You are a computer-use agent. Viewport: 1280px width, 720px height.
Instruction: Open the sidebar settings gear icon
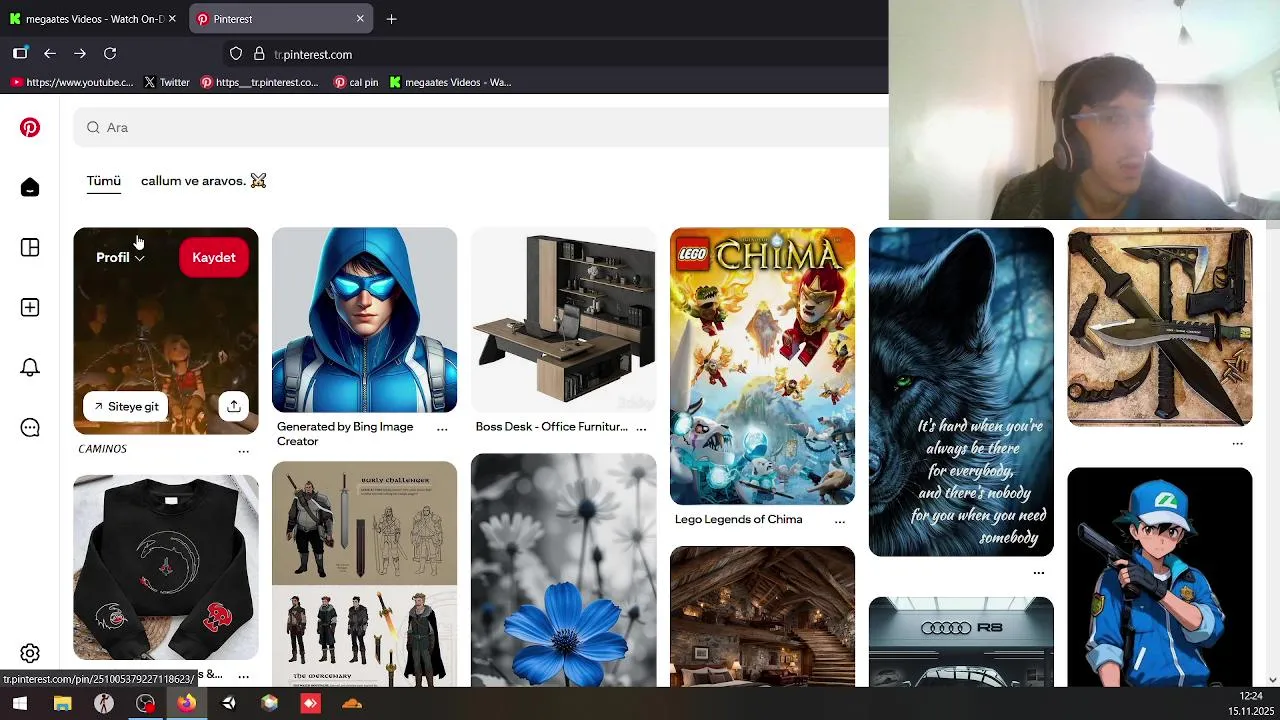point(30,653)
